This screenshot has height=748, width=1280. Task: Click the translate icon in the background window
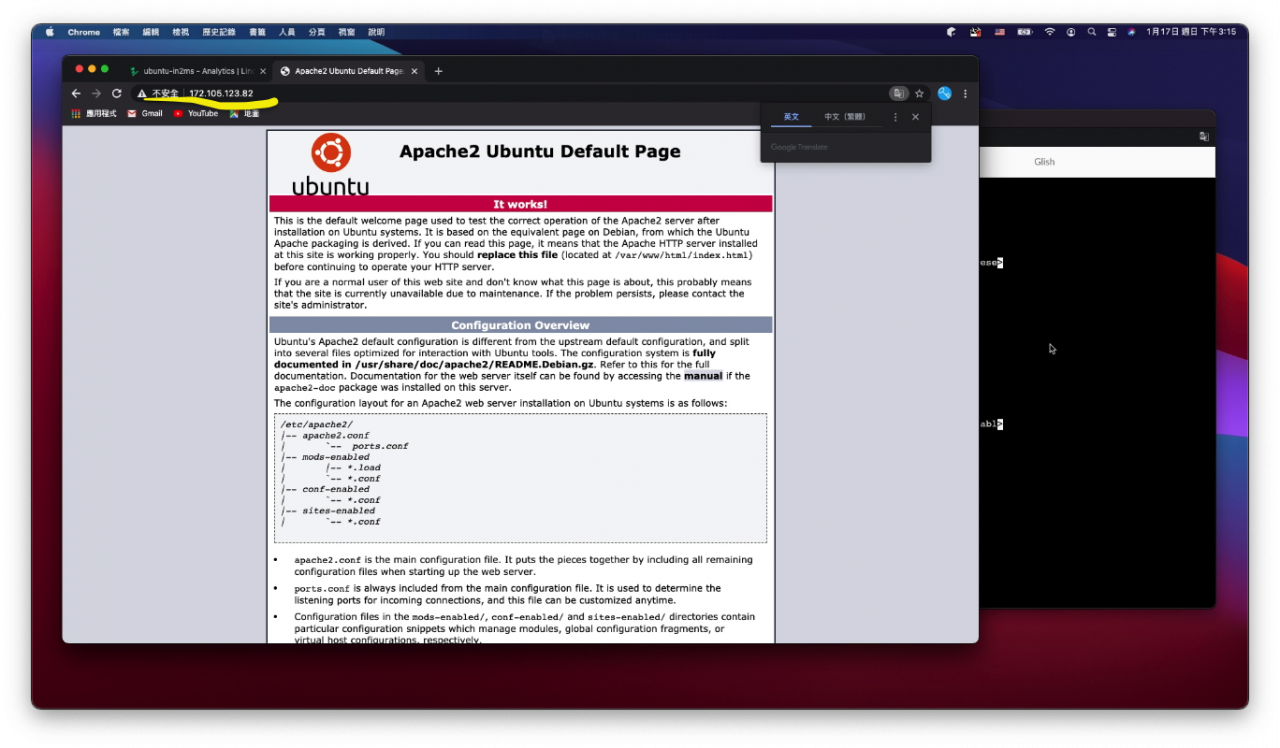pos(1205,136)
